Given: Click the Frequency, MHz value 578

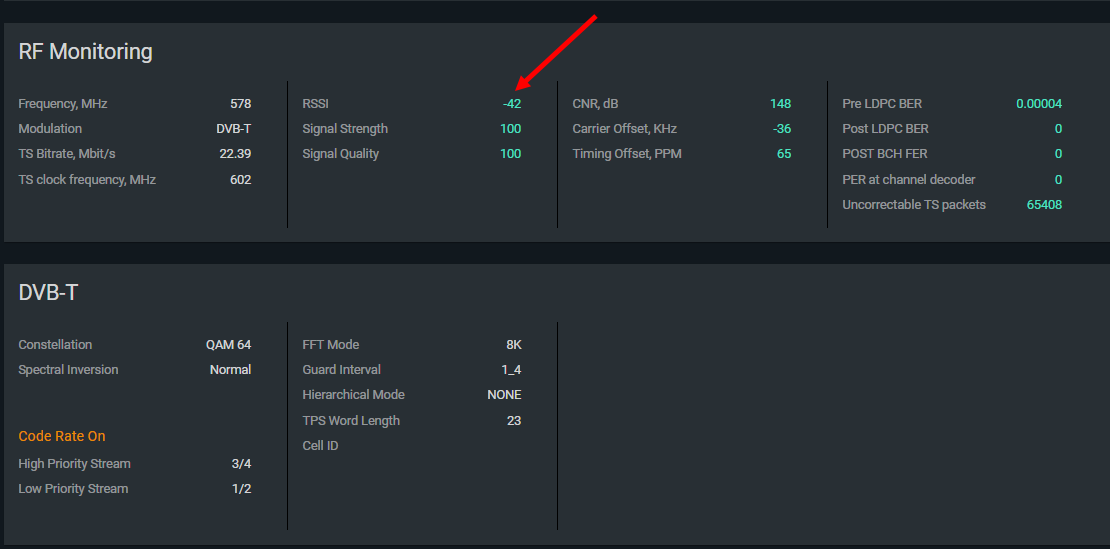Looking at the screenshot, I should tap(240, 104).
